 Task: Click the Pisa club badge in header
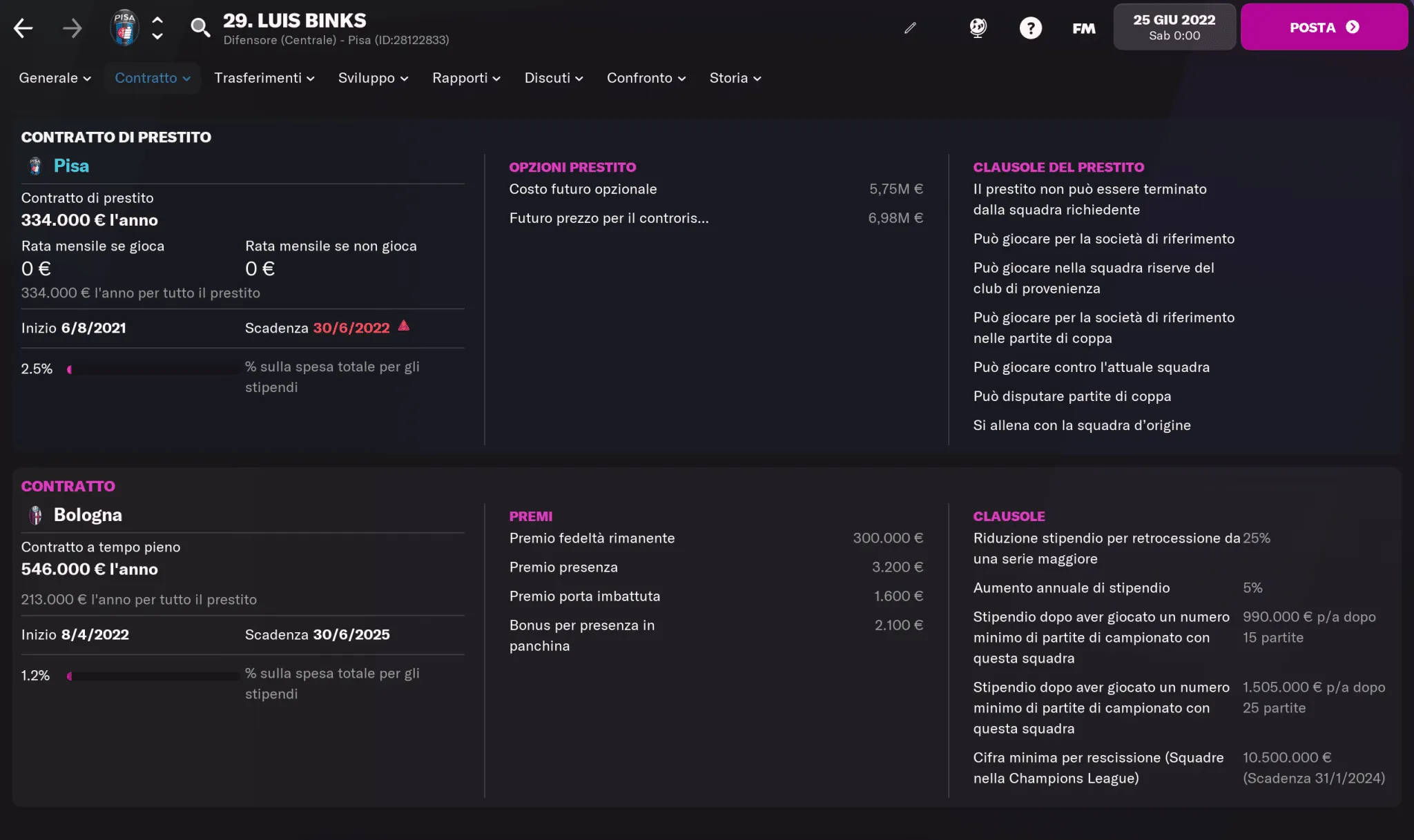124,28
